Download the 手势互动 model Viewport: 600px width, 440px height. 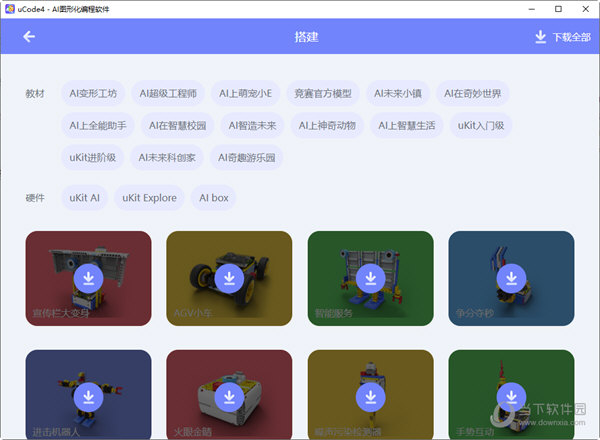pyautogui.click(x=511, y=397)
